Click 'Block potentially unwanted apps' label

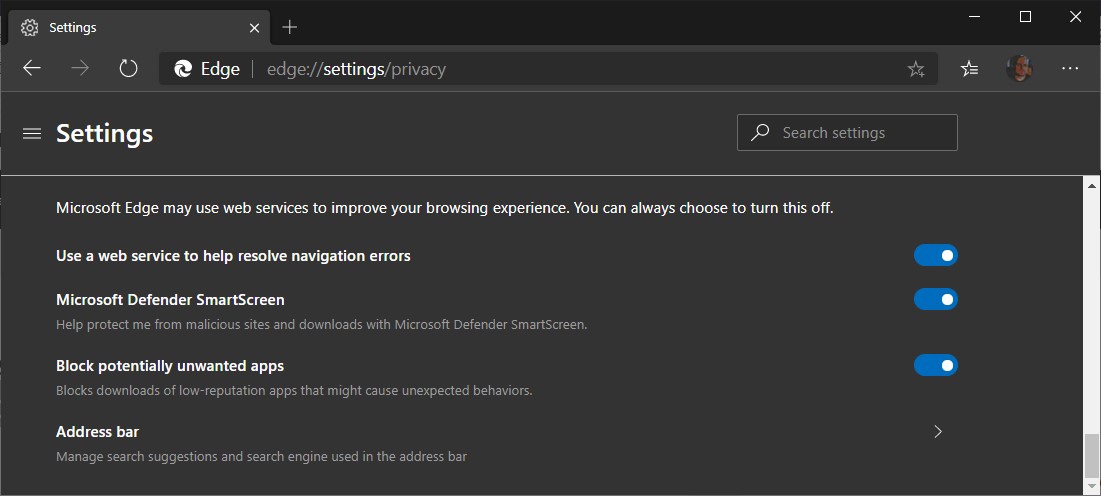(x=170, y=366)
